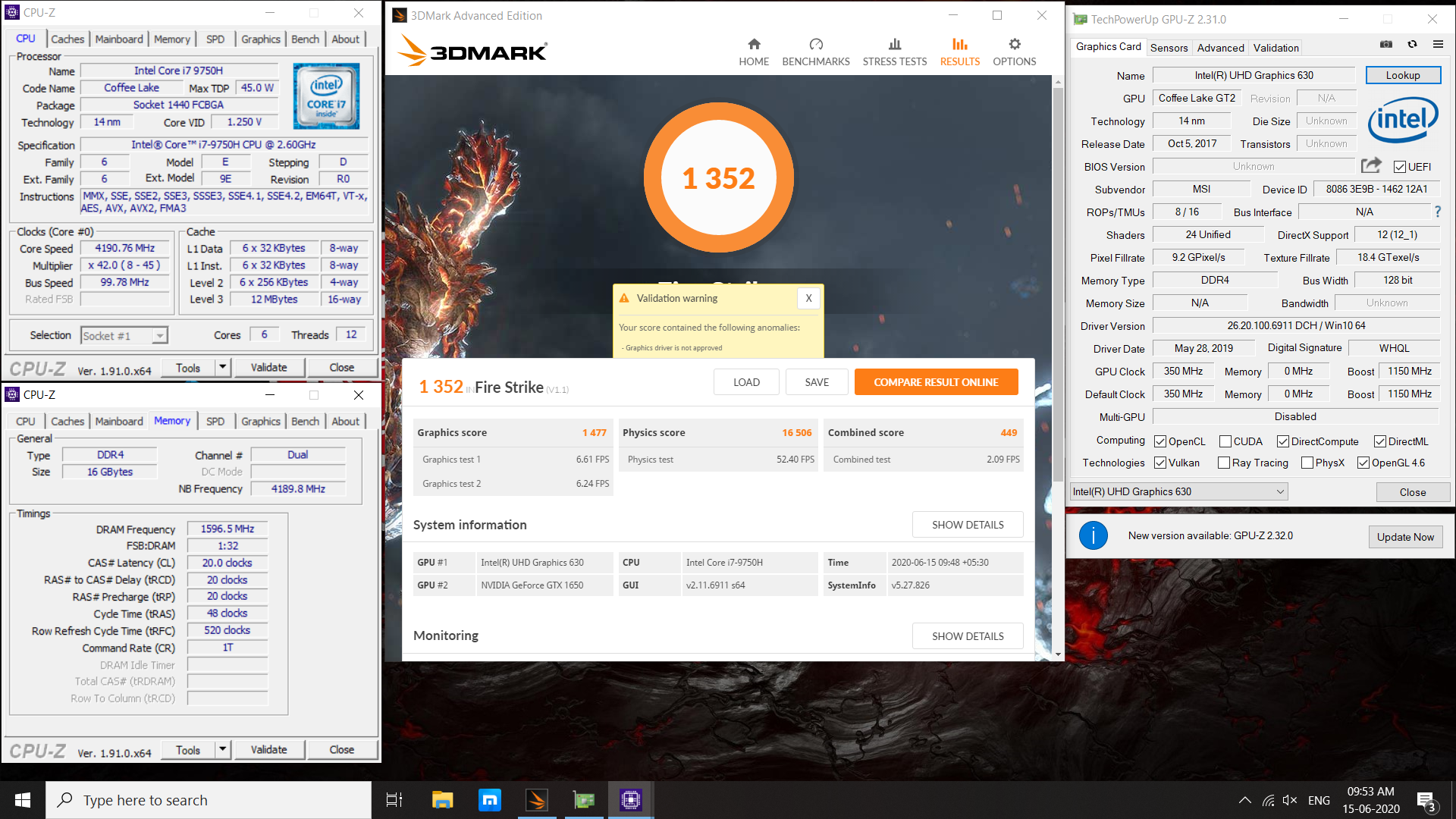
Task: Click scrollbar down arrow in 3DMark
Action: (x=1058, y=654)
